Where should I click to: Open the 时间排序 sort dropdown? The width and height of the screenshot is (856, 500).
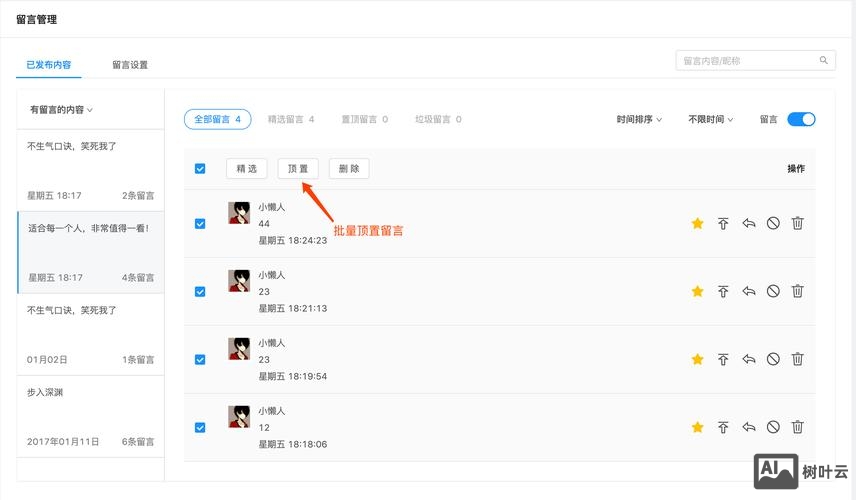pos(639,120)
